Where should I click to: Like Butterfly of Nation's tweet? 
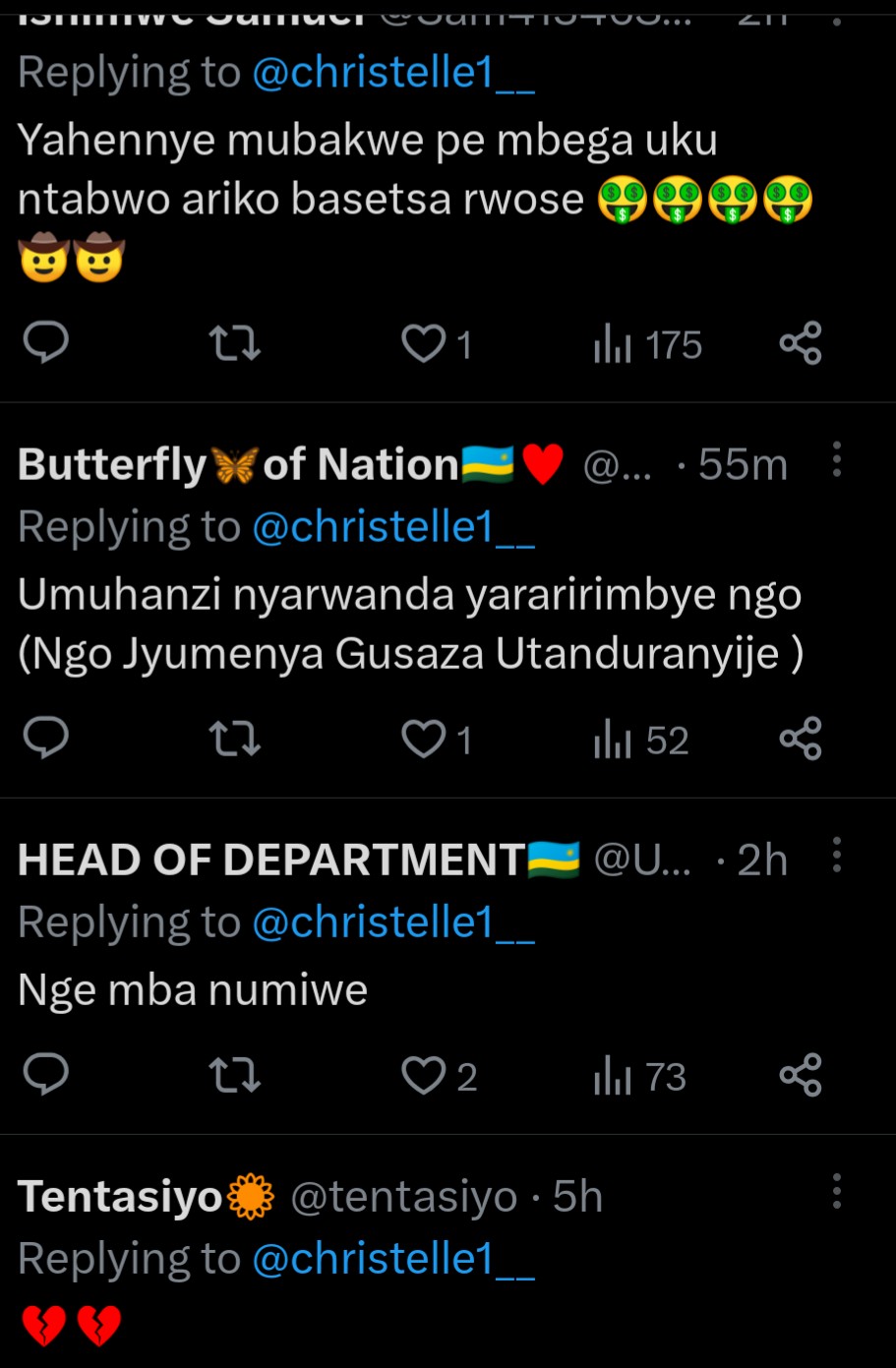424,740
